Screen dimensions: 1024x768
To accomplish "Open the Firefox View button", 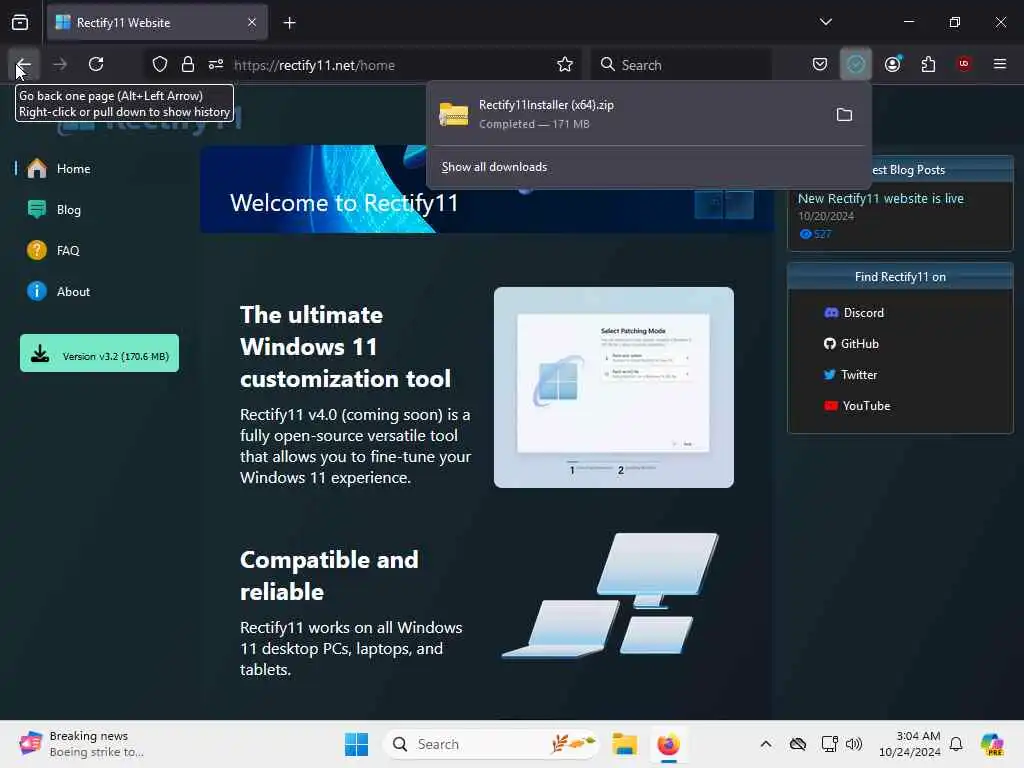I will 20,23.
